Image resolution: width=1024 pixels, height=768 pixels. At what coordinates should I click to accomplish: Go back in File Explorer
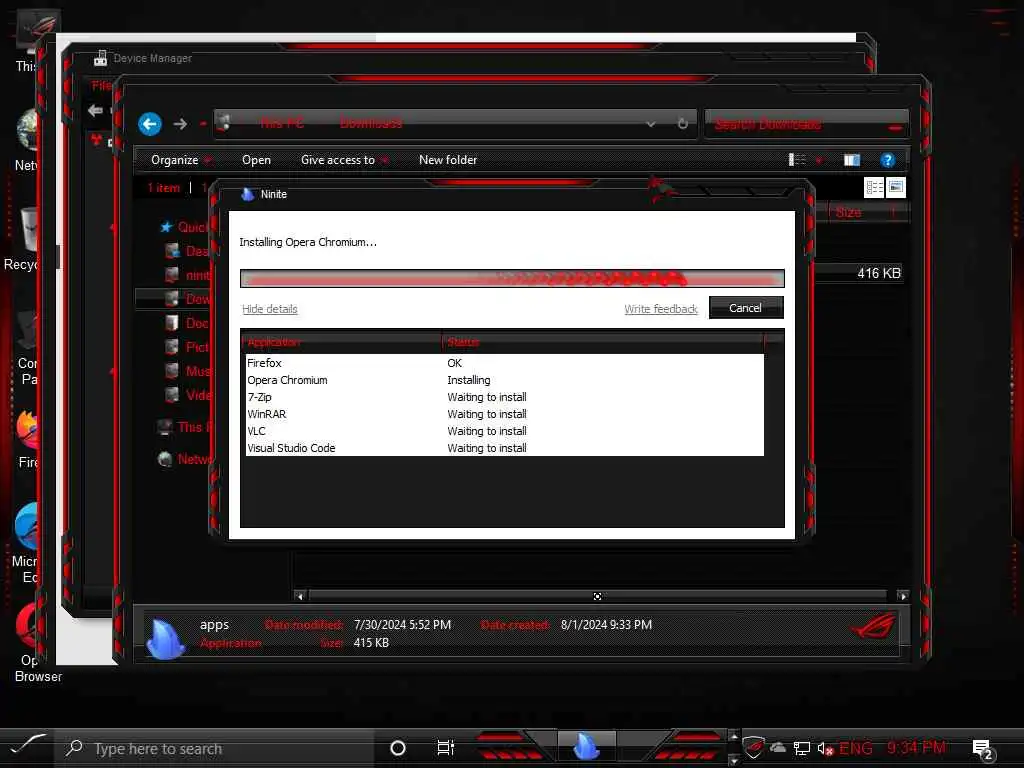point(150,123)
